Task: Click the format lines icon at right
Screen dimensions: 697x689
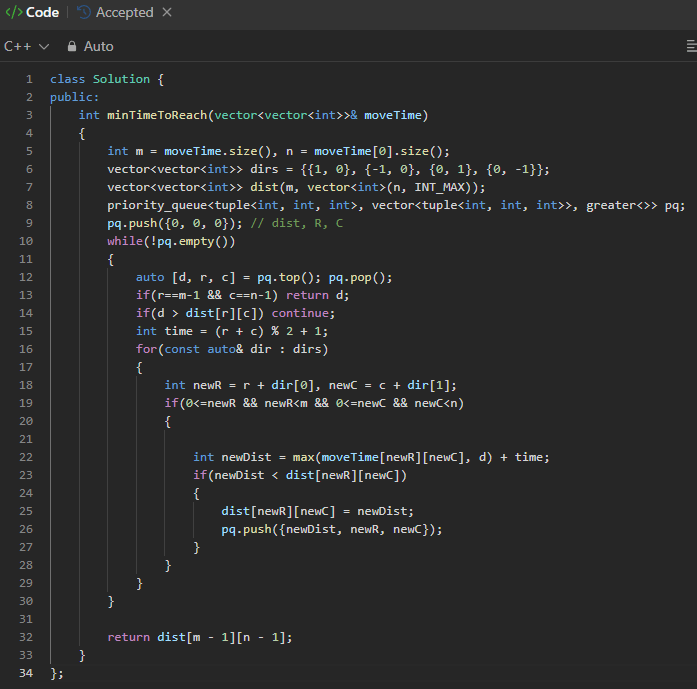Action: (x=690, y=46)
